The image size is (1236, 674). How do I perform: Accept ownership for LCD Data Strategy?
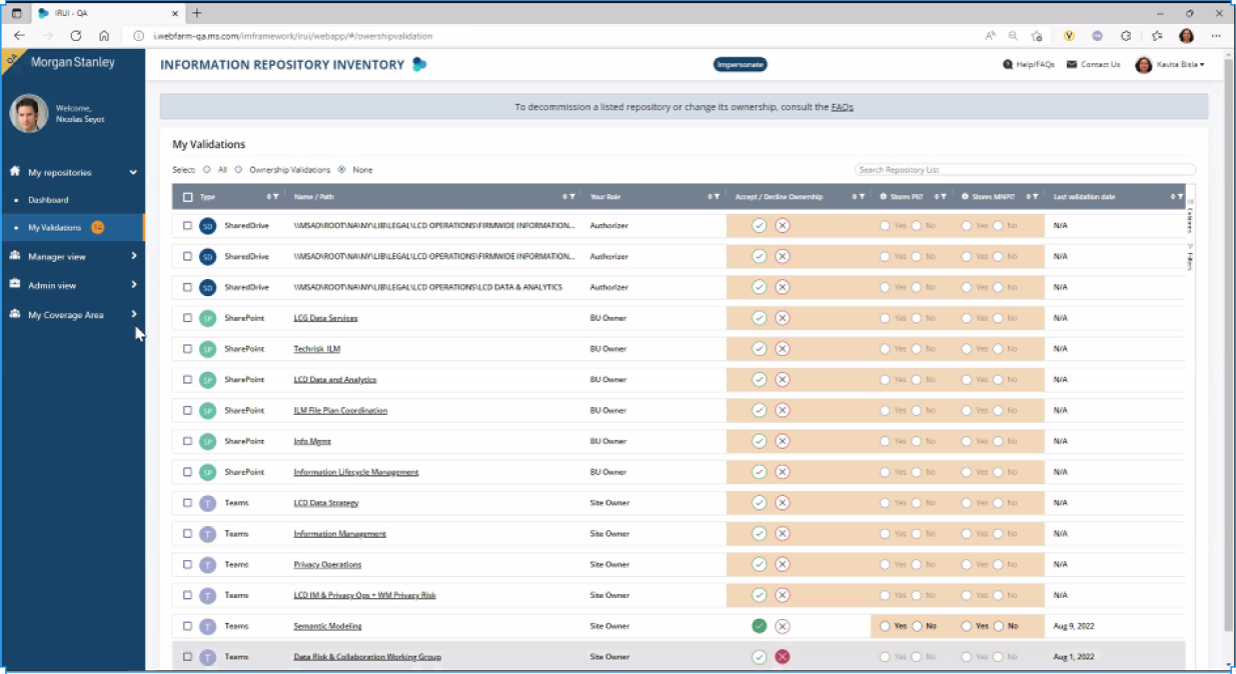click(759, 503)
